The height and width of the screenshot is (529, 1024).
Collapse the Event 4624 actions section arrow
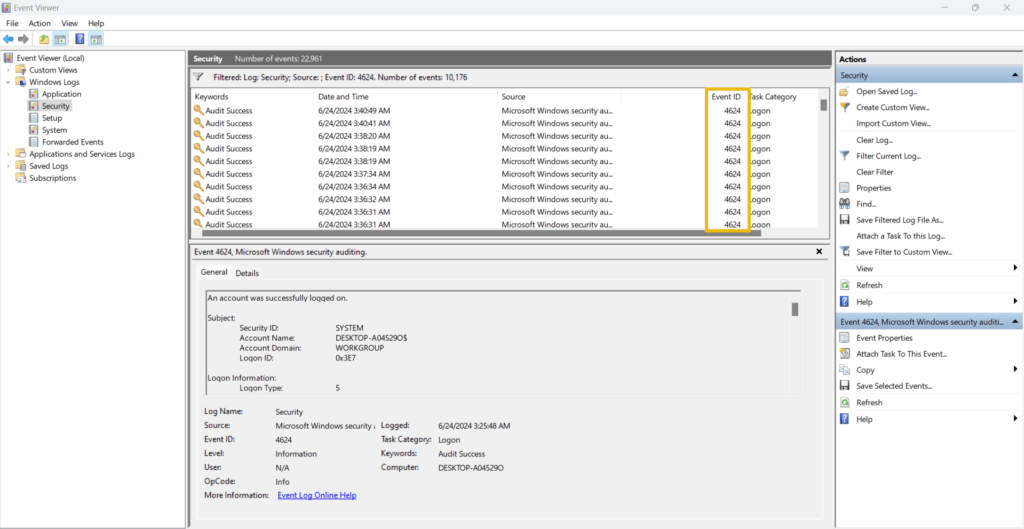coord(1015,322)
